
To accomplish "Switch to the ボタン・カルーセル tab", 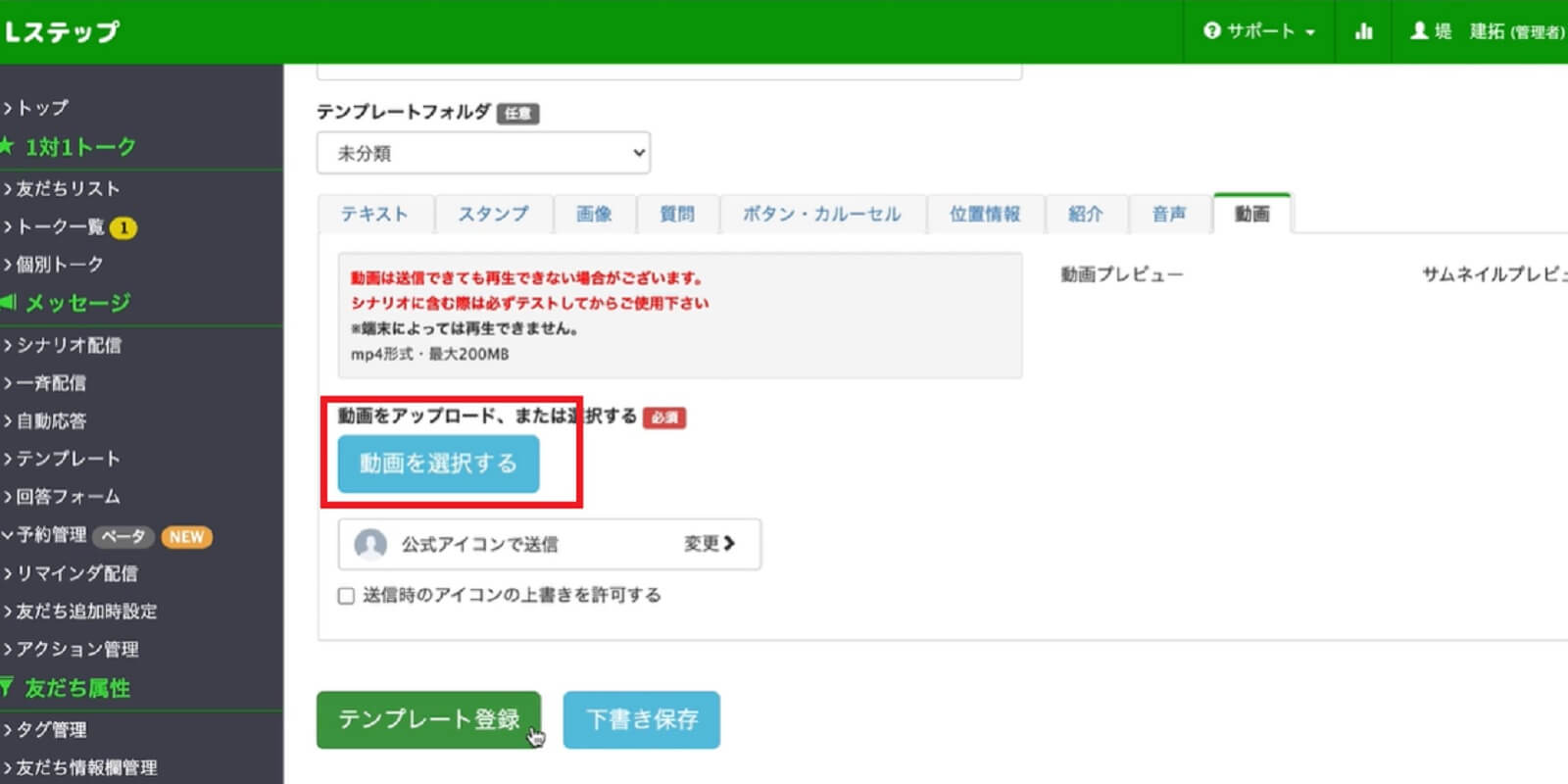I will tap(822, 214).
